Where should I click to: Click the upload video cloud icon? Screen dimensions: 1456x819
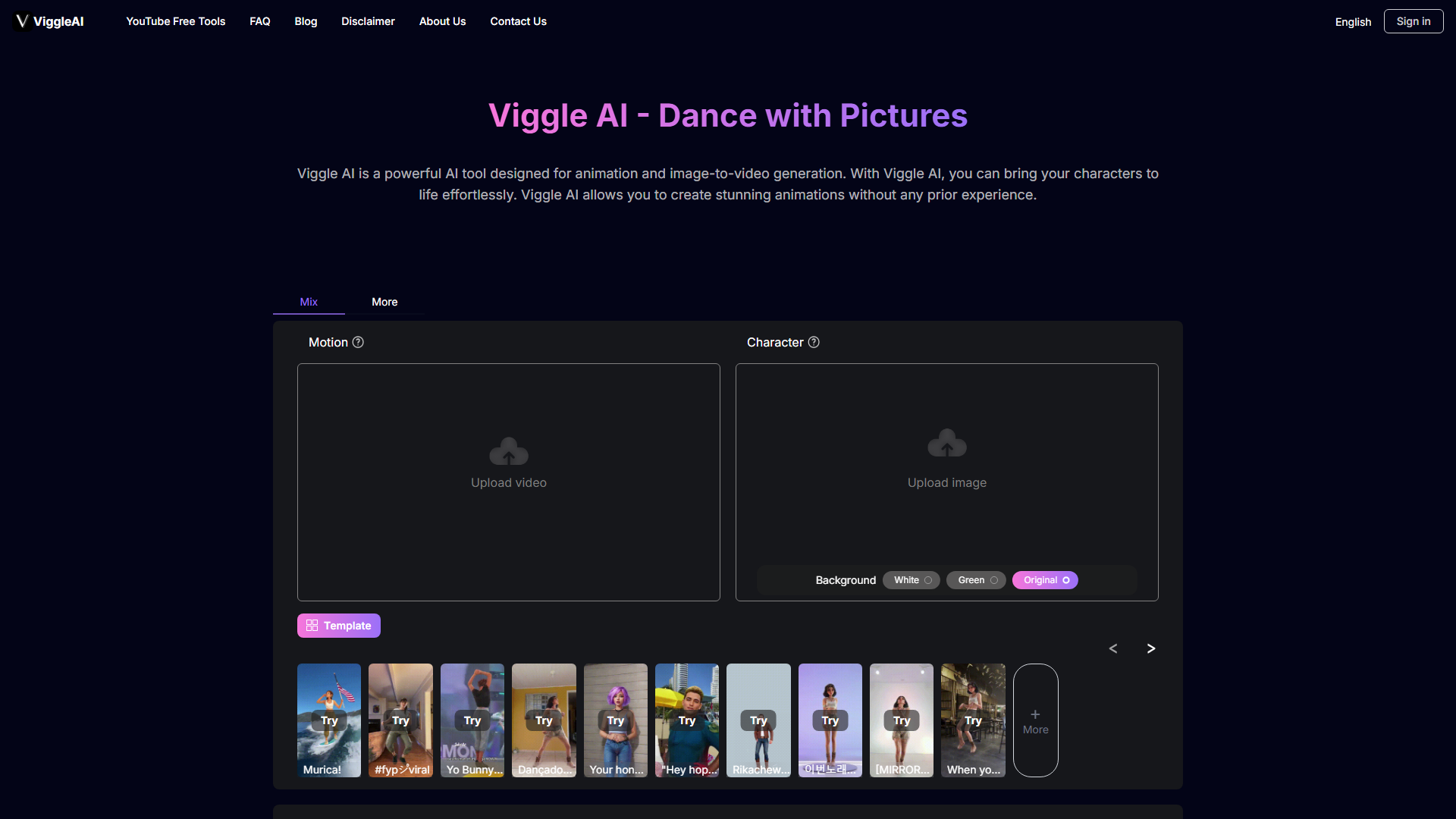(509, 452)
